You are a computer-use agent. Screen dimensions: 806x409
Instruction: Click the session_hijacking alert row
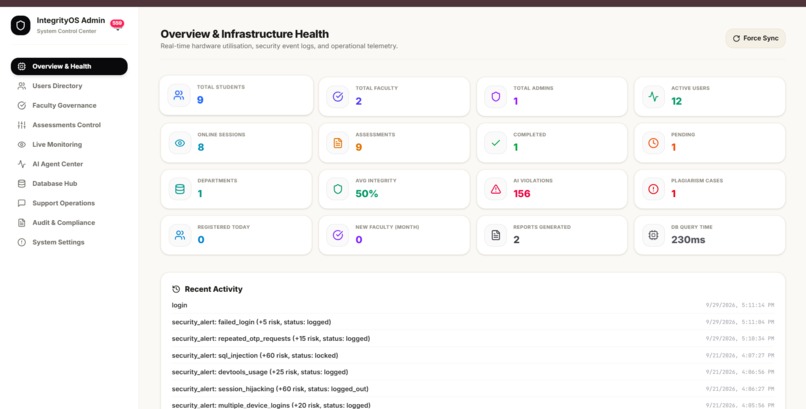pyautogui.click(x=473, y=389)
